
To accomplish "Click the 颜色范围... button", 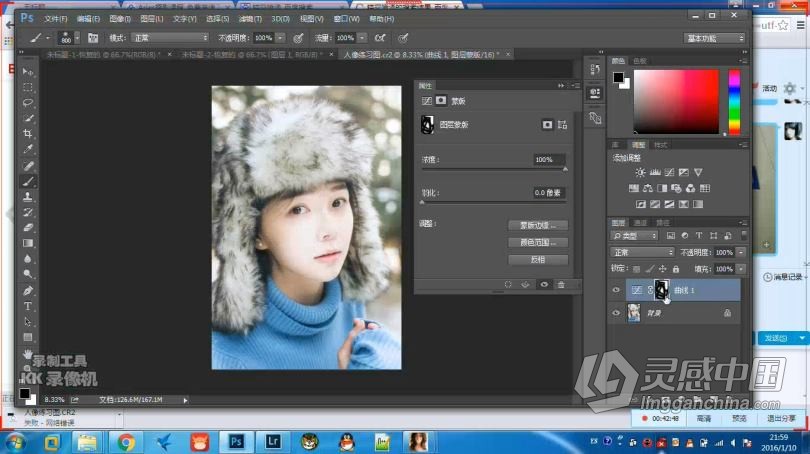I will click(538, 243).
